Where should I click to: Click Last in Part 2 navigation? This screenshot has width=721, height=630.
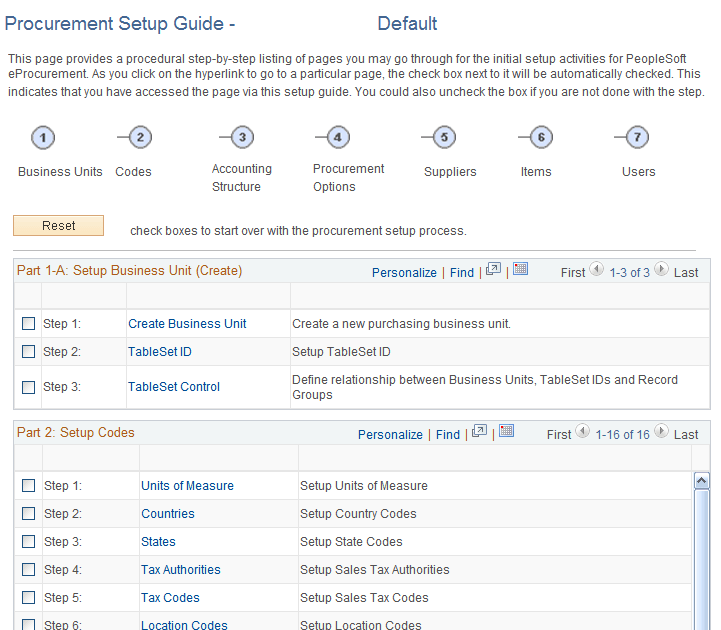tap(686, 435)
